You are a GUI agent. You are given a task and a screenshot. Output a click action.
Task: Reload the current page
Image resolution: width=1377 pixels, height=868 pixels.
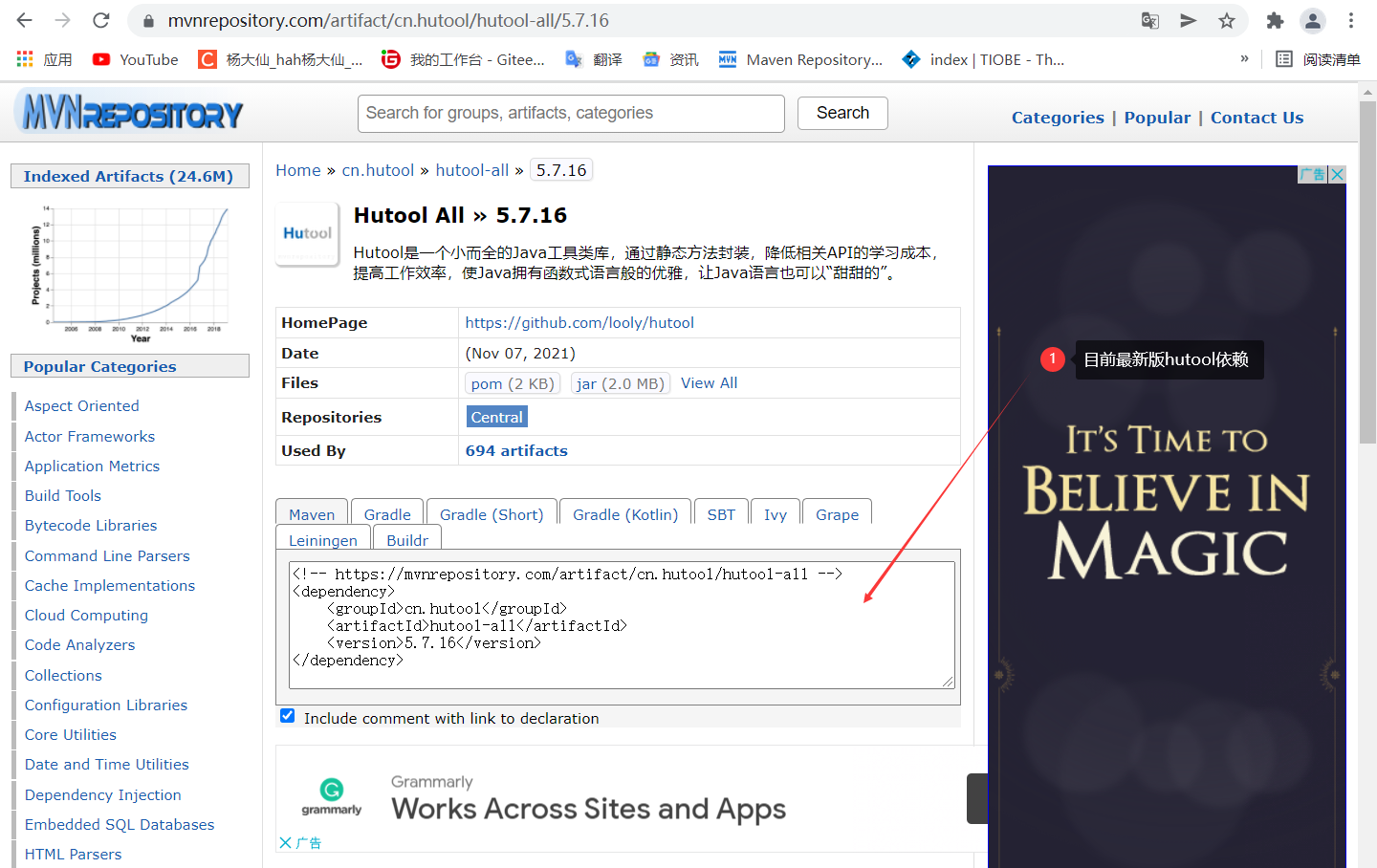(x=101, y=20)
